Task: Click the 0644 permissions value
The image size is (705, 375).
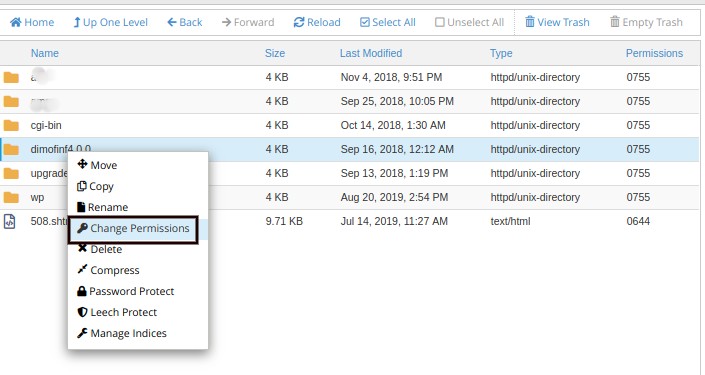Action: point(638,221)
